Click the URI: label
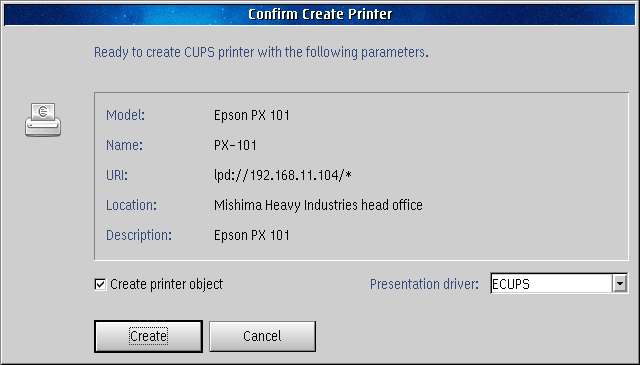Image resolution: width=640 pixels, height=365 pixels. (x=117, y=176)
